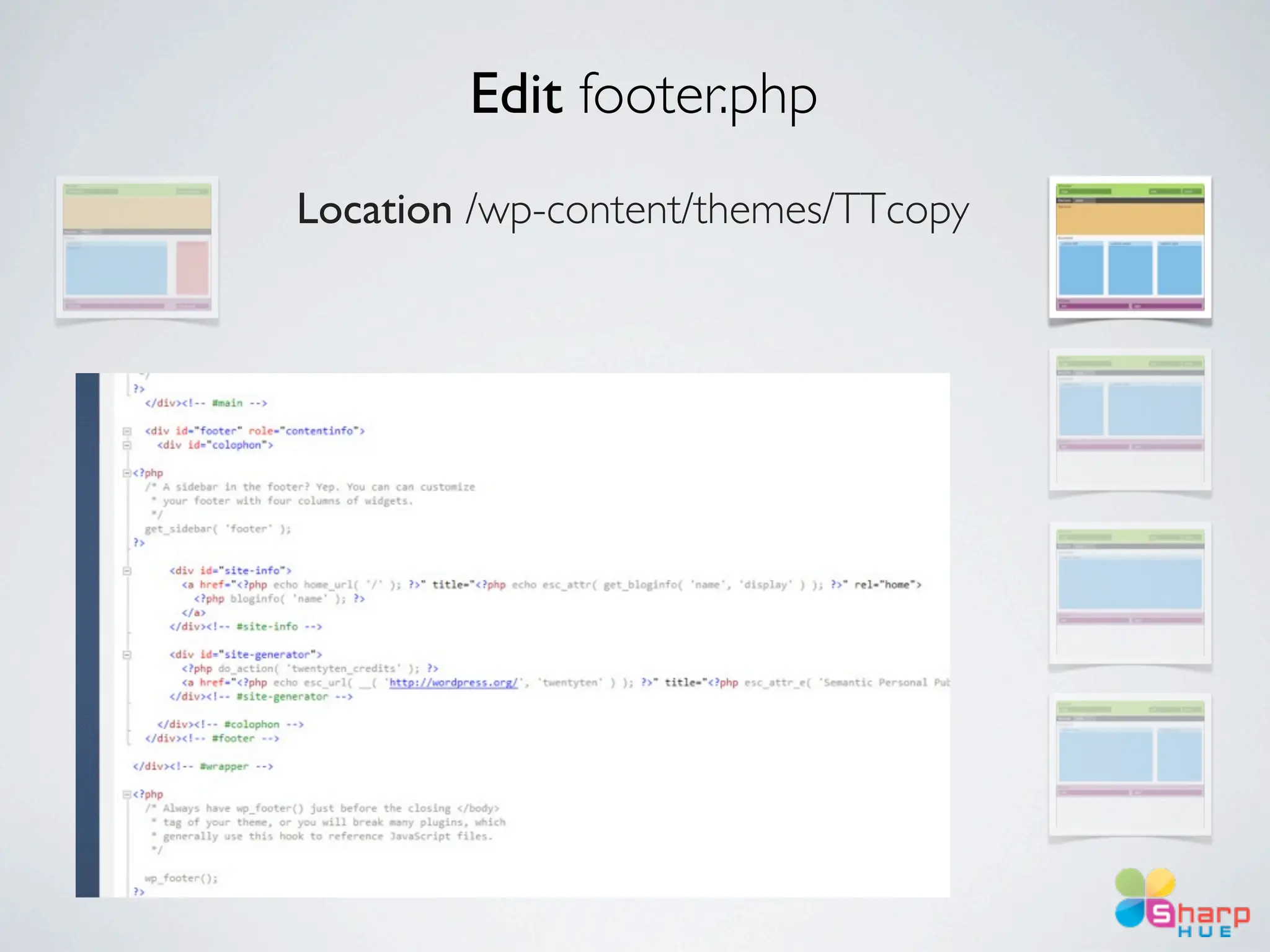Collapse the div id="footer" code block
Viewport: 1270px width, 952px height.
pyautogui.click(x=127, y=431)
